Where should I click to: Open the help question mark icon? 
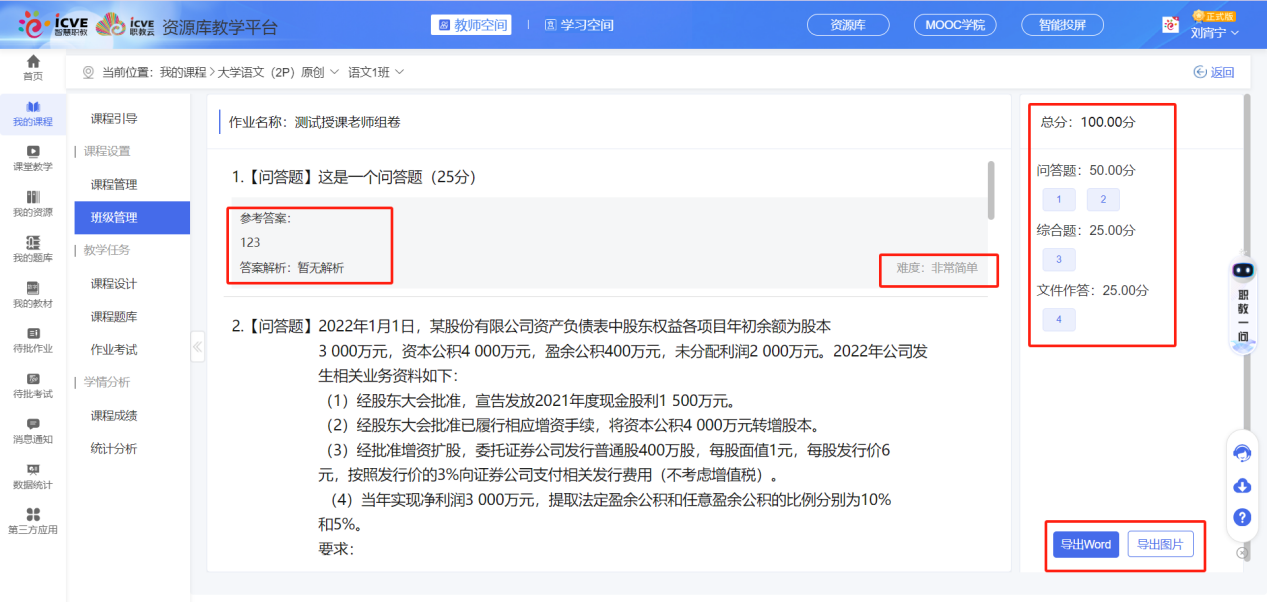coord(1241,517)
